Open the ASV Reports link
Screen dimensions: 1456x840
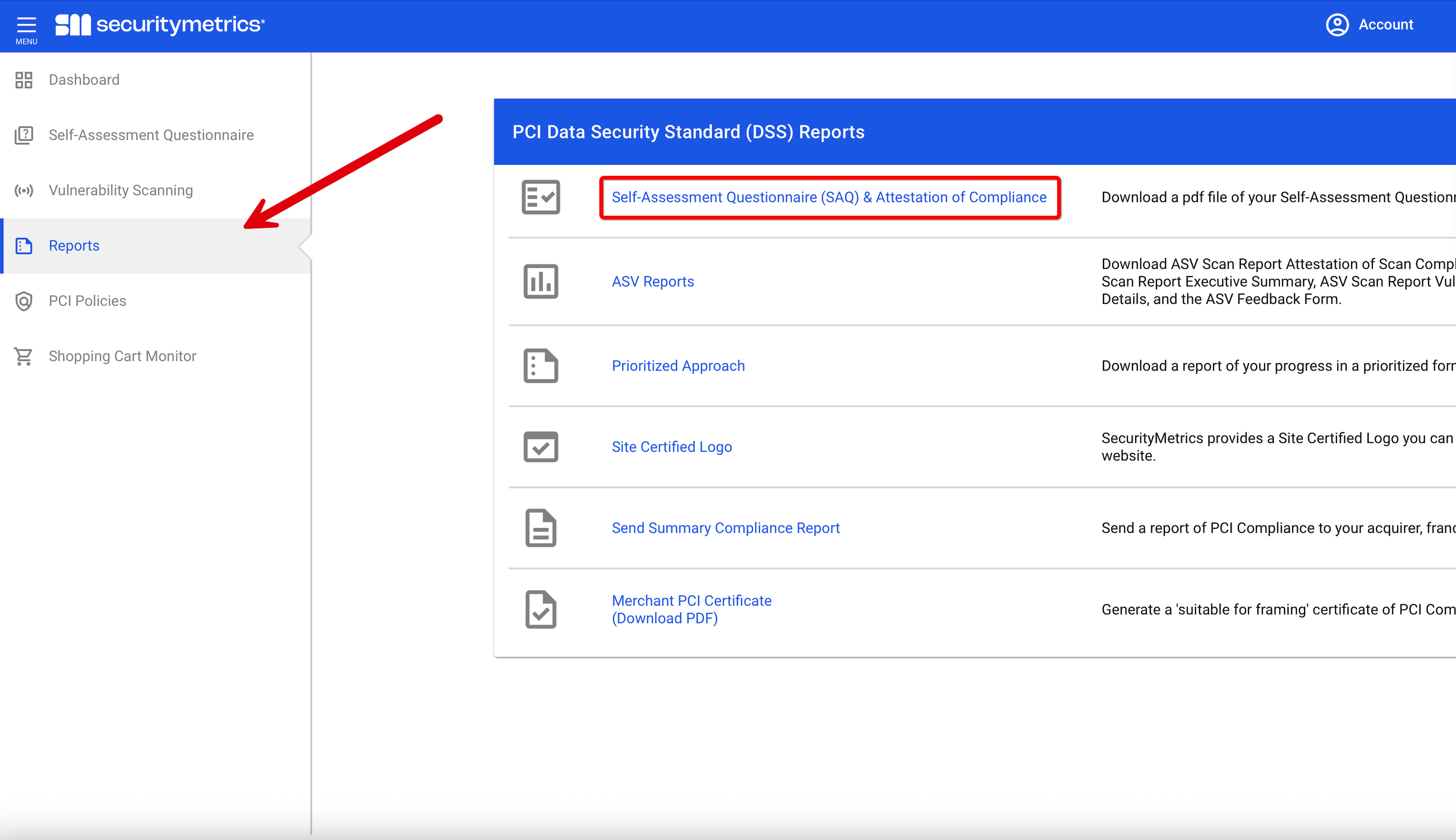[x=652, y=282]
